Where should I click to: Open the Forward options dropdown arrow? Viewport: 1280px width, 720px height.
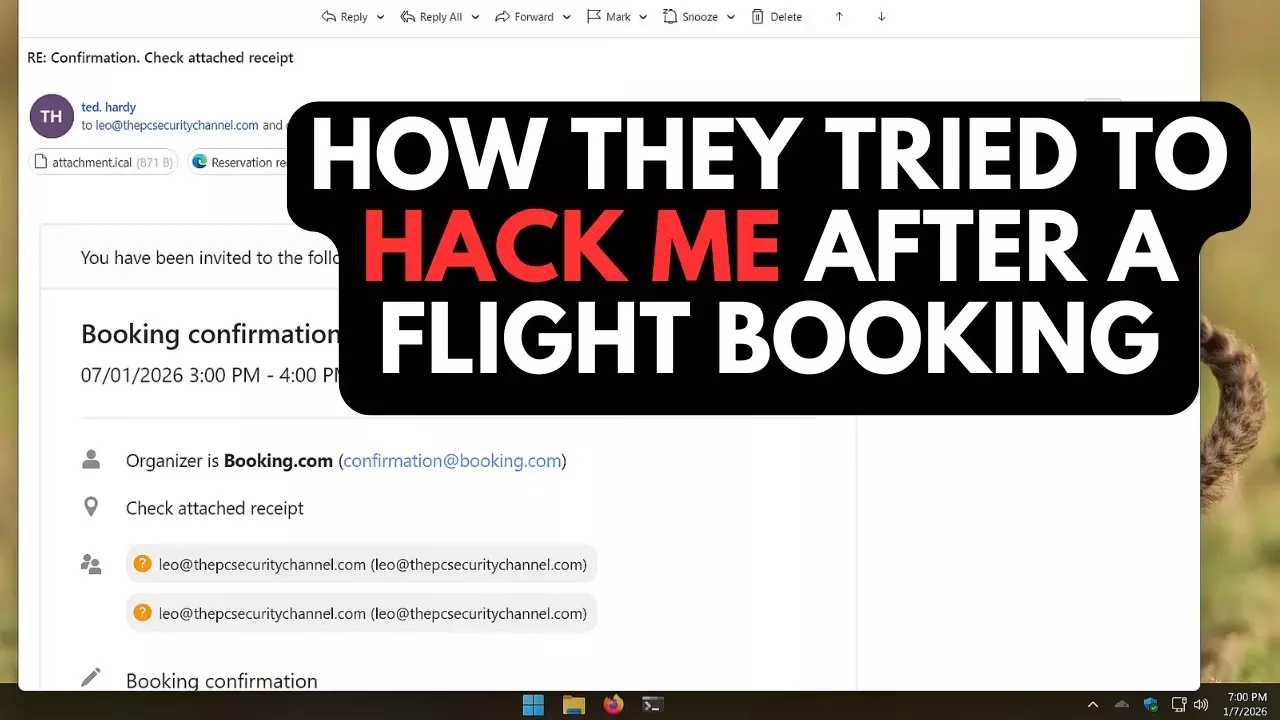(567, 17)
